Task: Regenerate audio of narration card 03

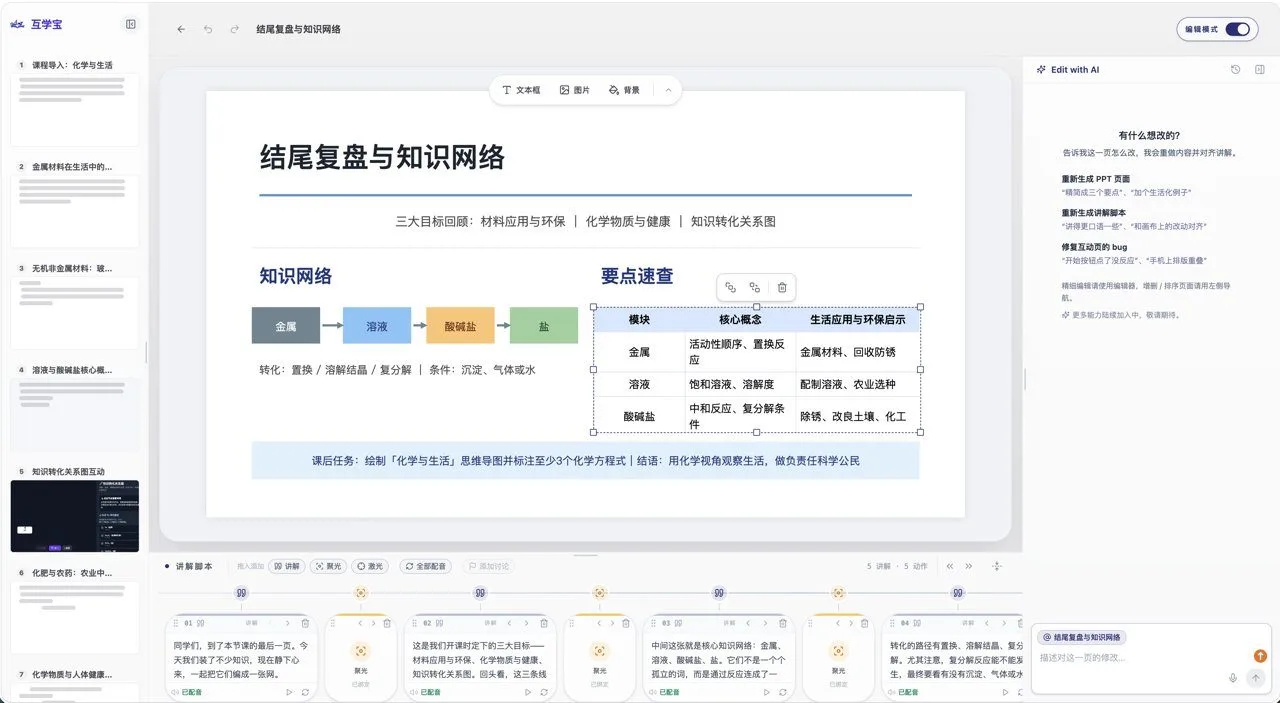Action: [784, 692]
